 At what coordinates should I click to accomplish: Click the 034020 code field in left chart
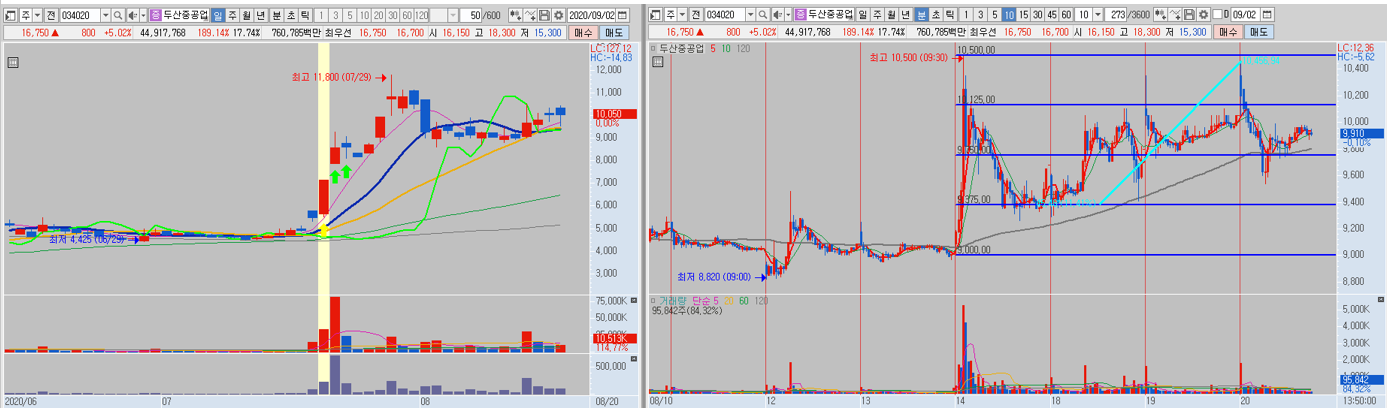79,15
